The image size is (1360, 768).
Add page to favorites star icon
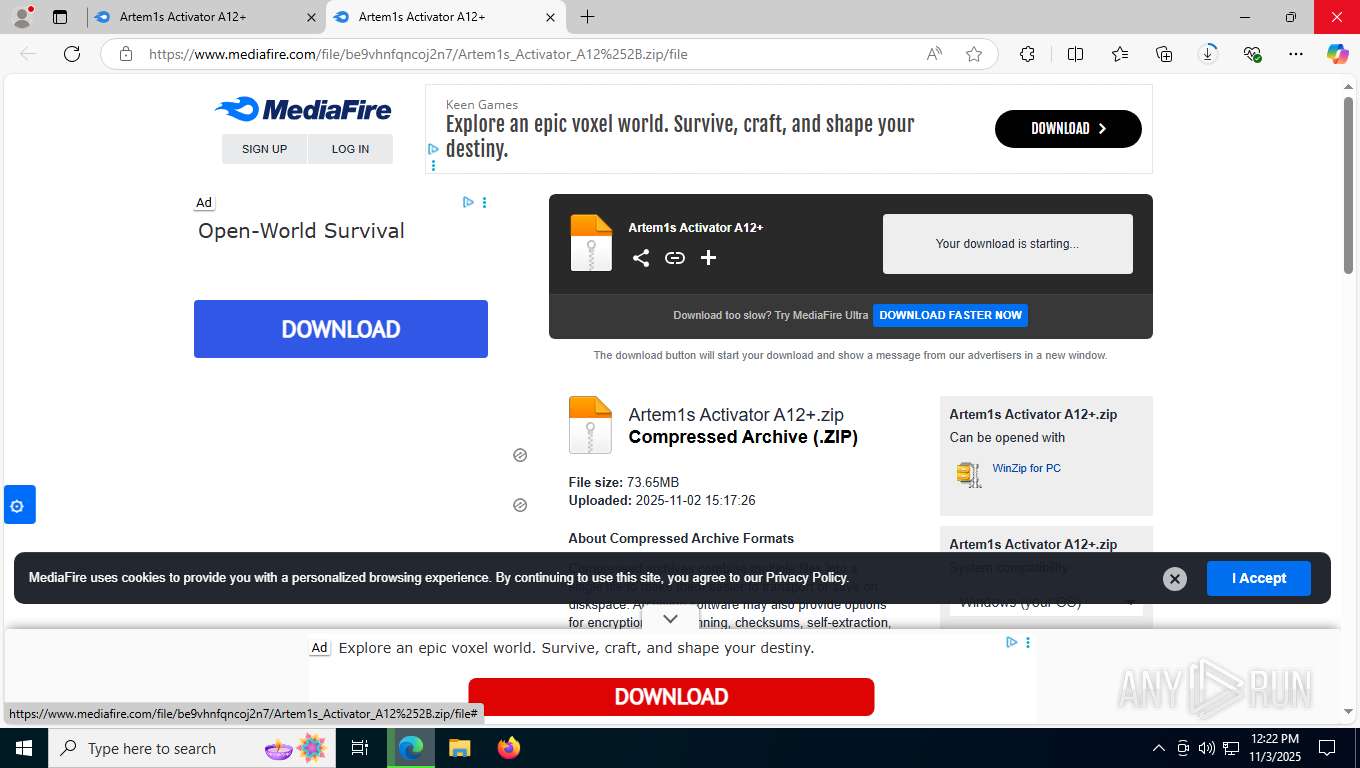point(974,54)
